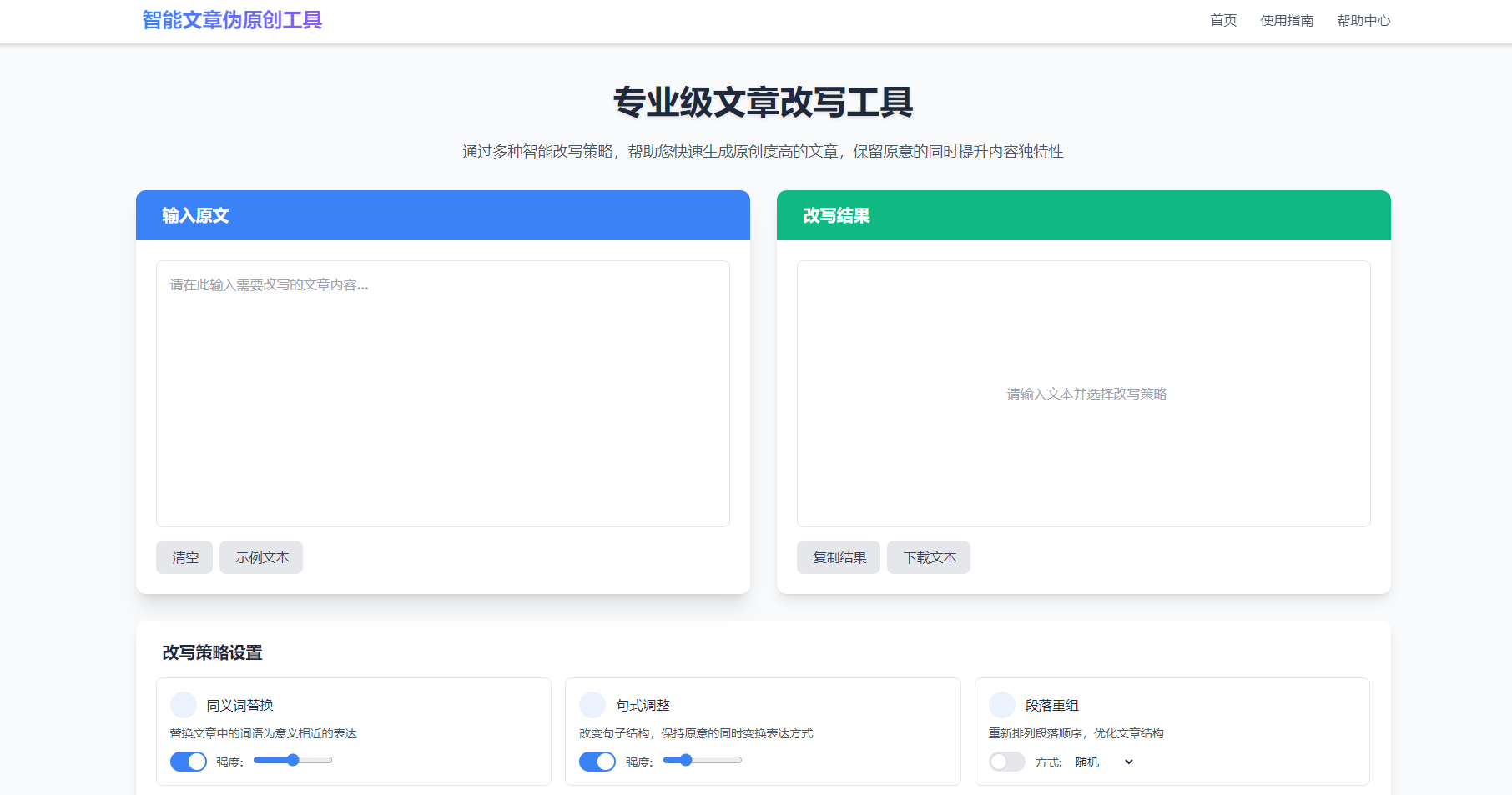Focus the original article input textarea
The height and width of the screenshot is (795, 1512).
click(x=443, y=394)
